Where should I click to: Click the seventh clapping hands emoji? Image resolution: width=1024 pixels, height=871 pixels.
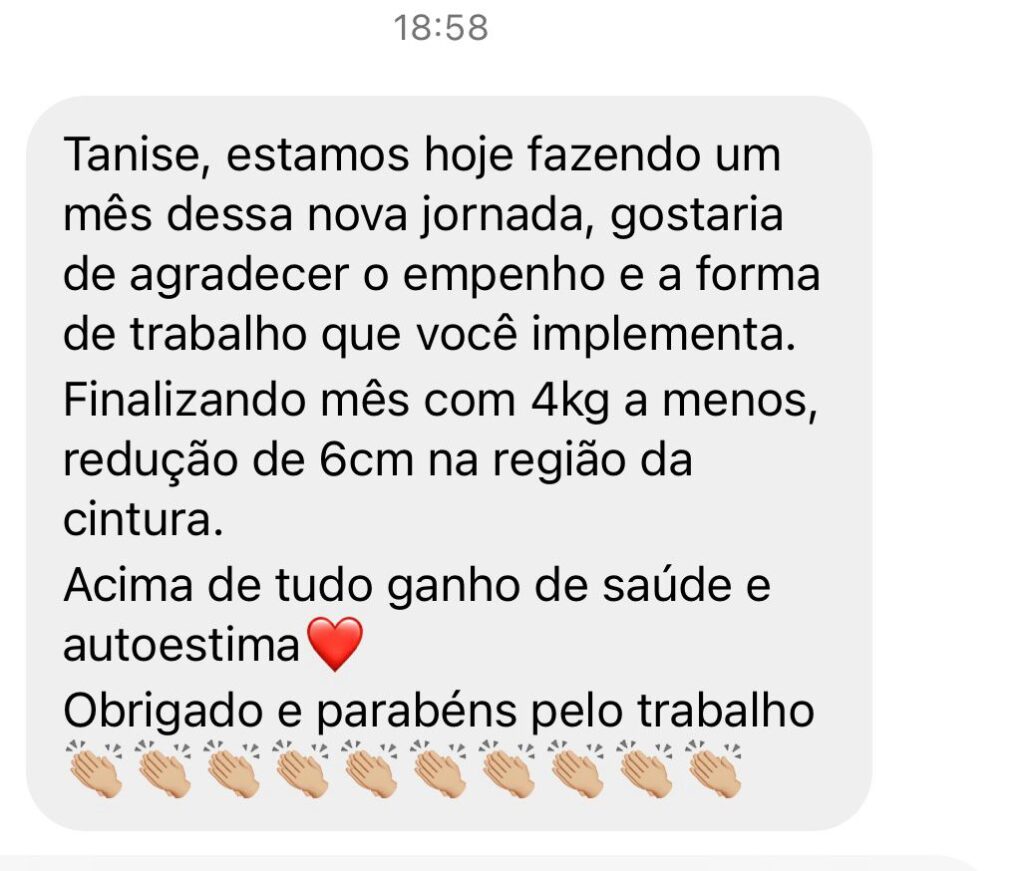(x=508, y=769)
